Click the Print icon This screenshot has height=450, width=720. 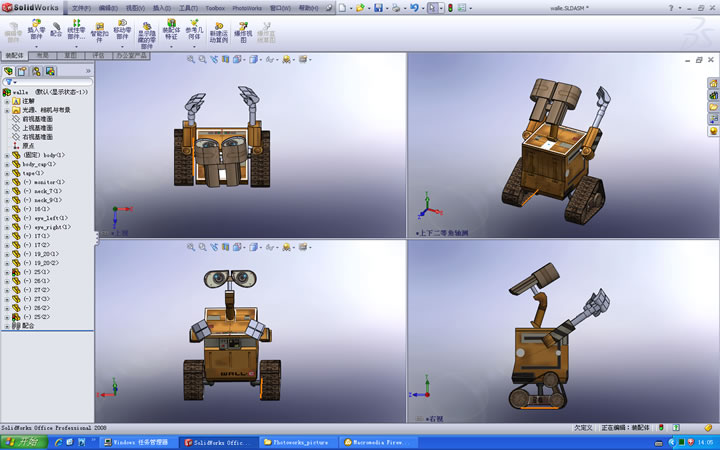click(x=396, y=7)
